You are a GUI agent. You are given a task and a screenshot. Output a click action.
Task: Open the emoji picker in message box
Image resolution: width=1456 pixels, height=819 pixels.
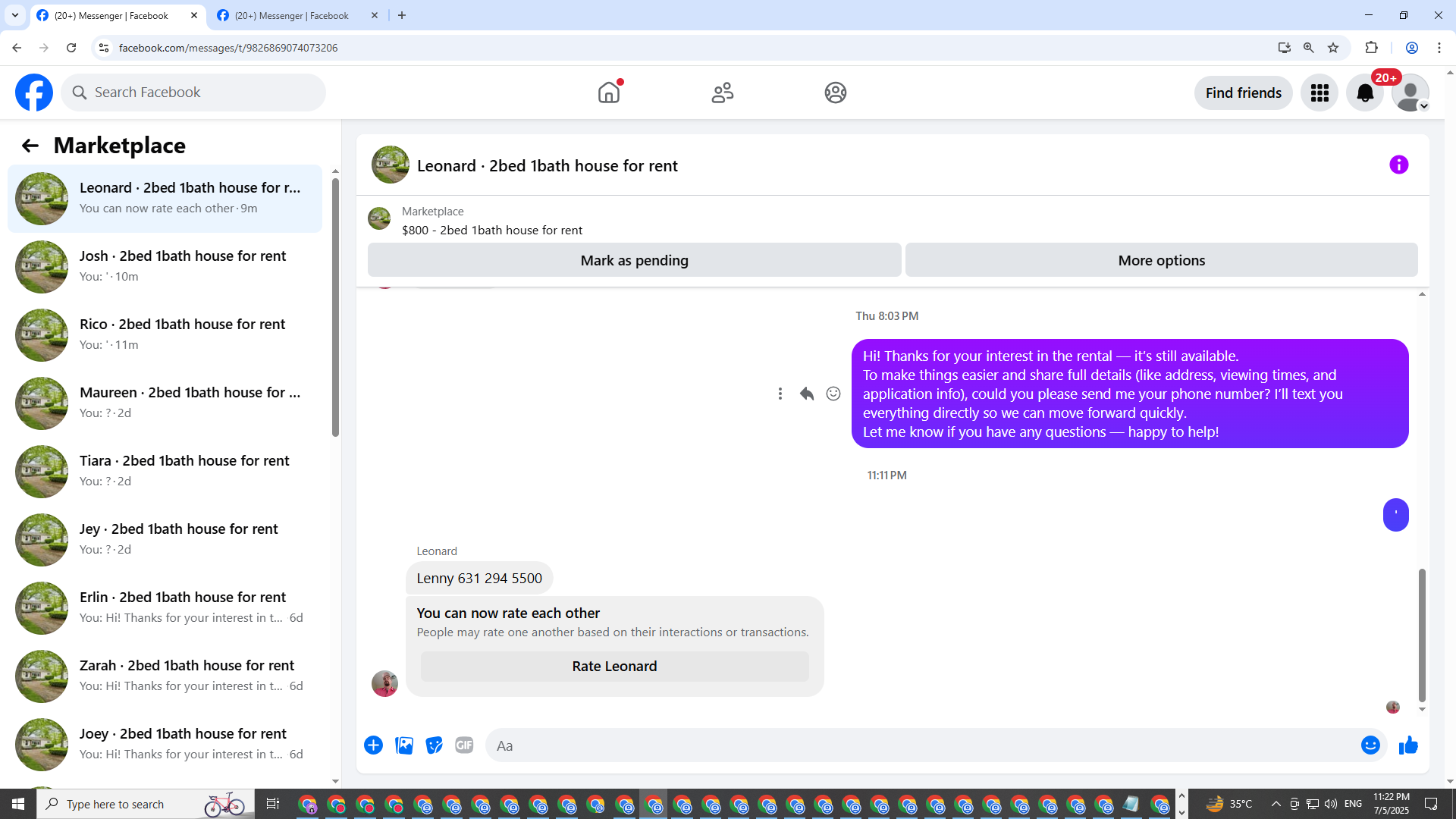pyautogui.click(x=1370, y=745)
